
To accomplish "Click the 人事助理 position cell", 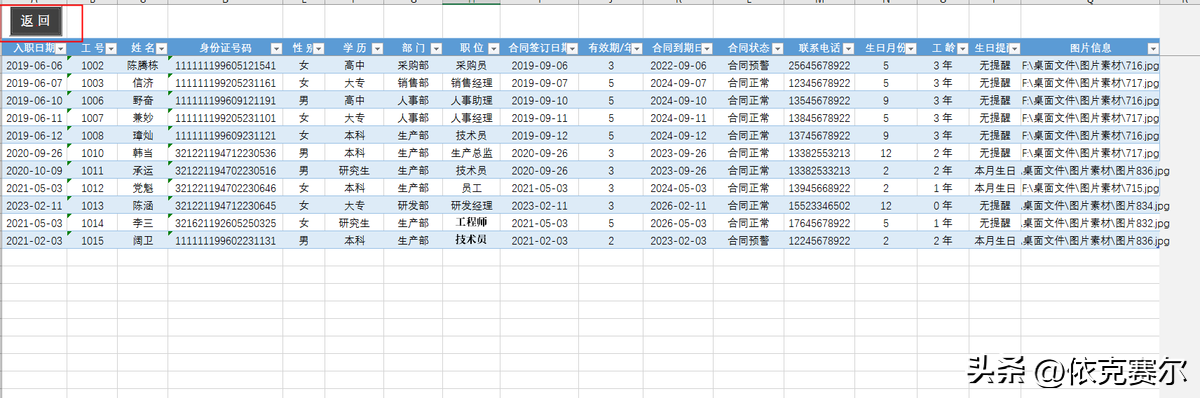I will pos(472,100).
